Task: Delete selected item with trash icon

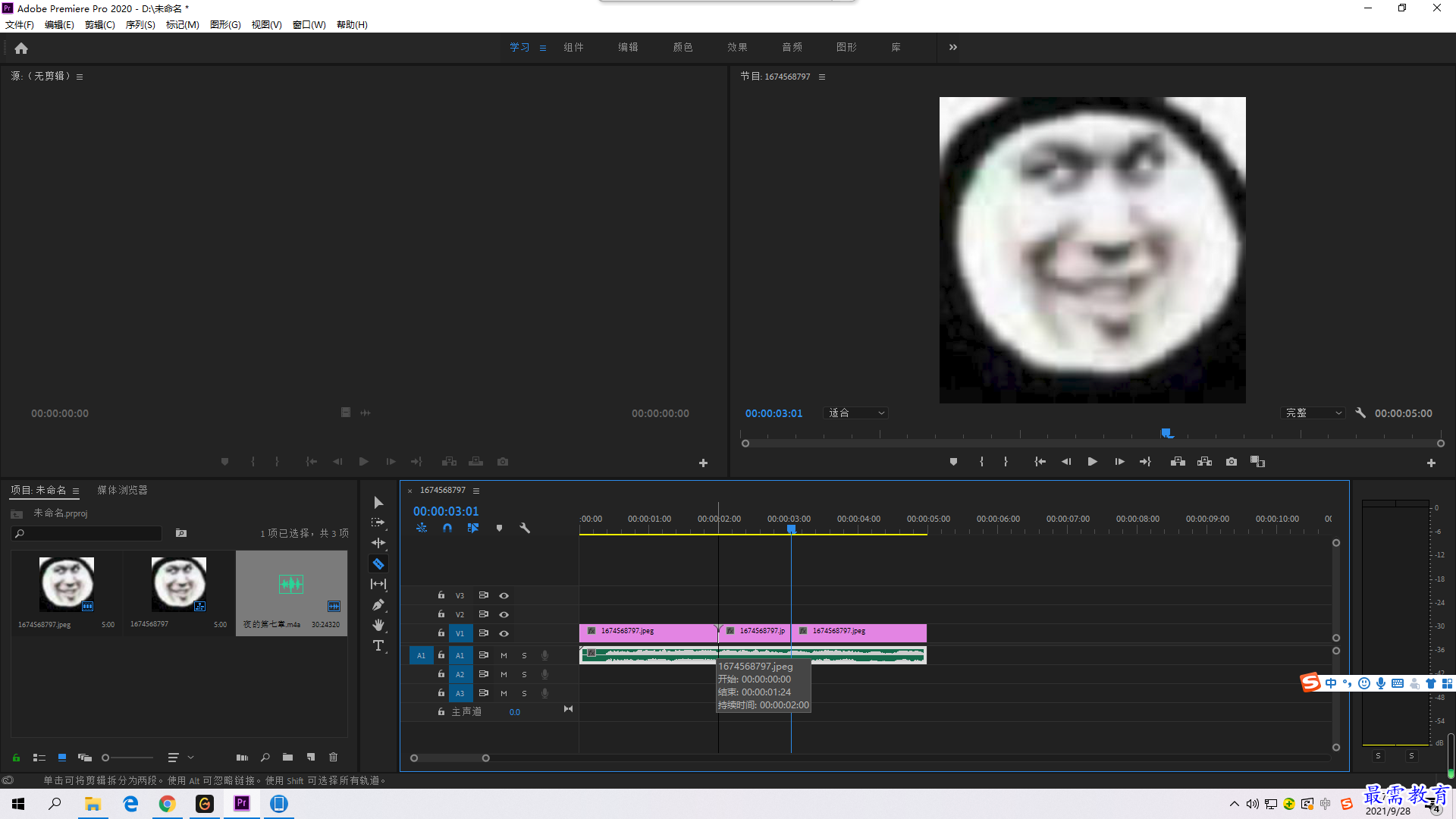Action: pyautogui.click(x=333, y=758)
